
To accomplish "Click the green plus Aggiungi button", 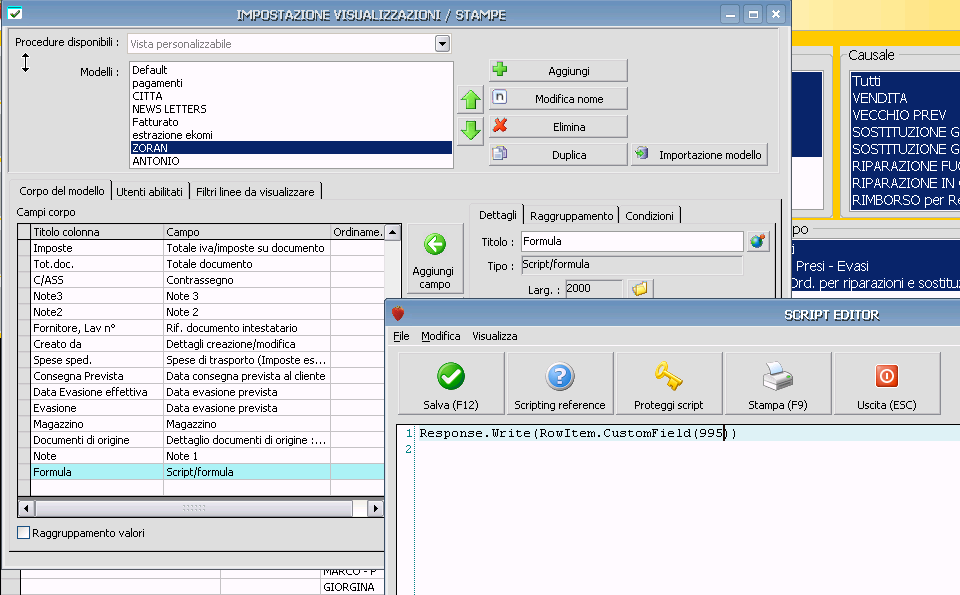I will [x=558, y=70].
